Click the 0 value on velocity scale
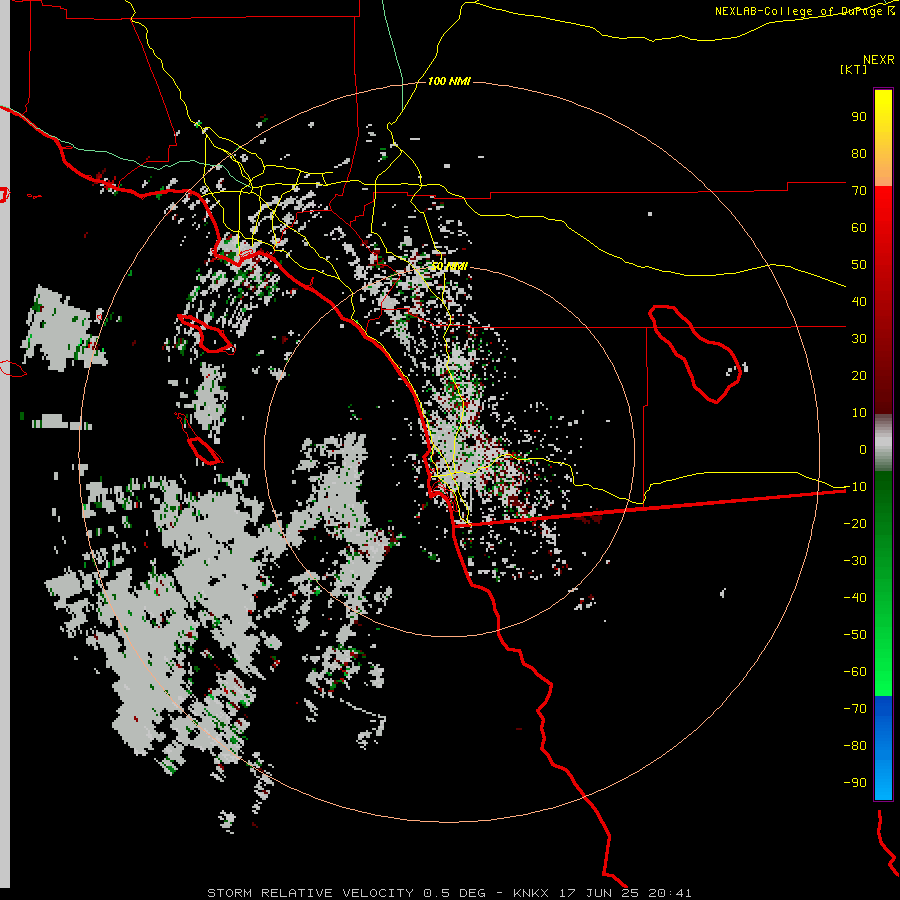This screenshot has width=900, height=900. [863, 450]
